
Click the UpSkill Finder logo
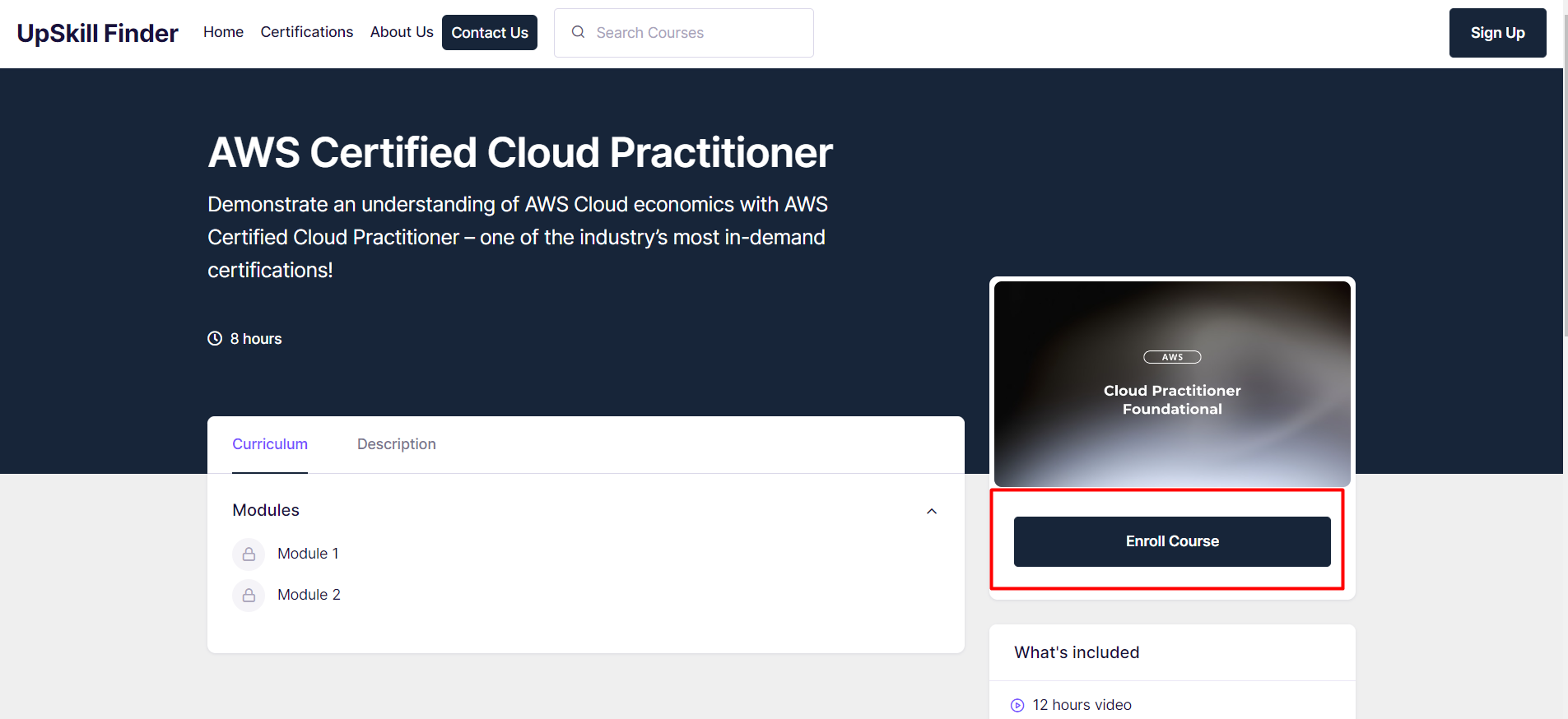pos(97,33)
